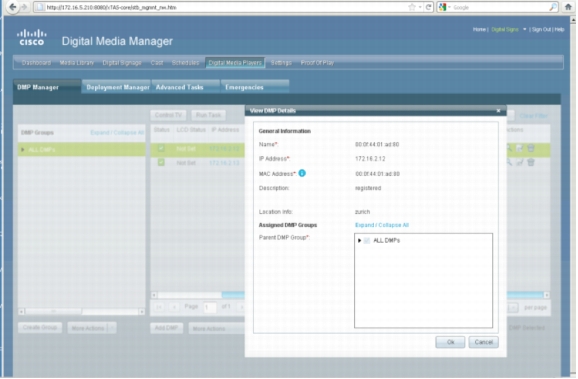Expand ALL DMPs in DMP Groups panel
This screenshot has width=578, height=379.
point(22,150)
